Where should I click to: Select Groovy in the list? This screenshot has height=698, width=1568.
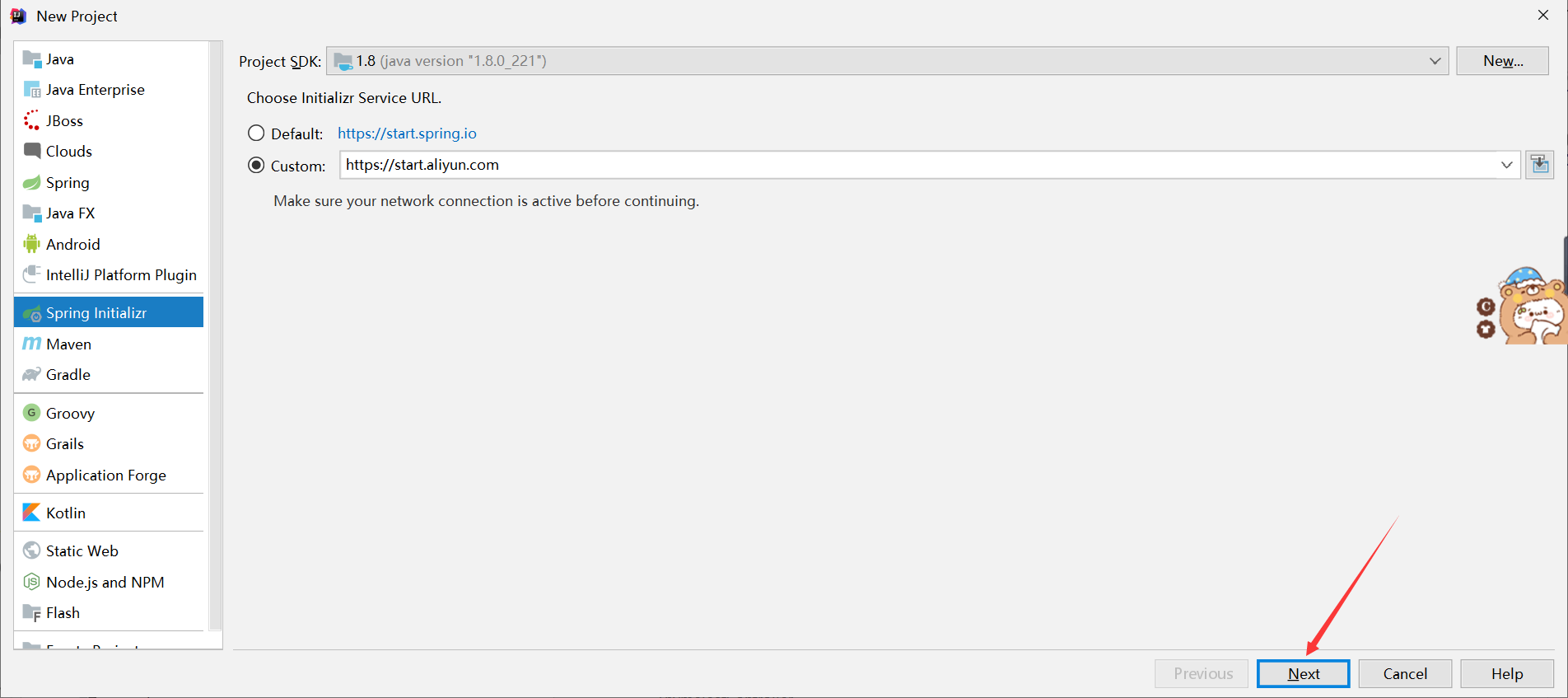click(x=109, y=413)
